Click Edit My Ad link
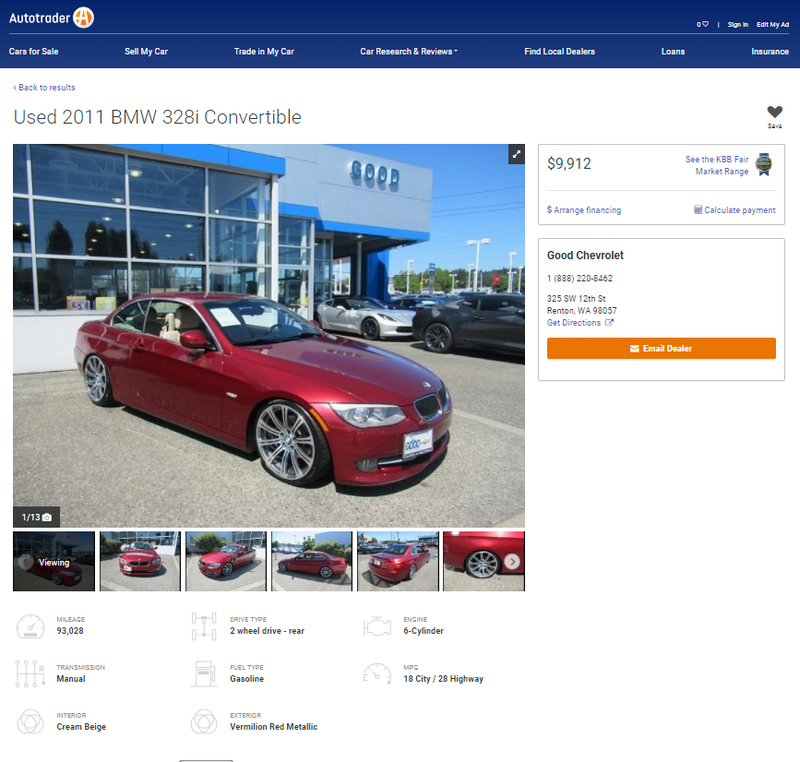This screenshot has width=800, height=762. click(x=772, y=24)
